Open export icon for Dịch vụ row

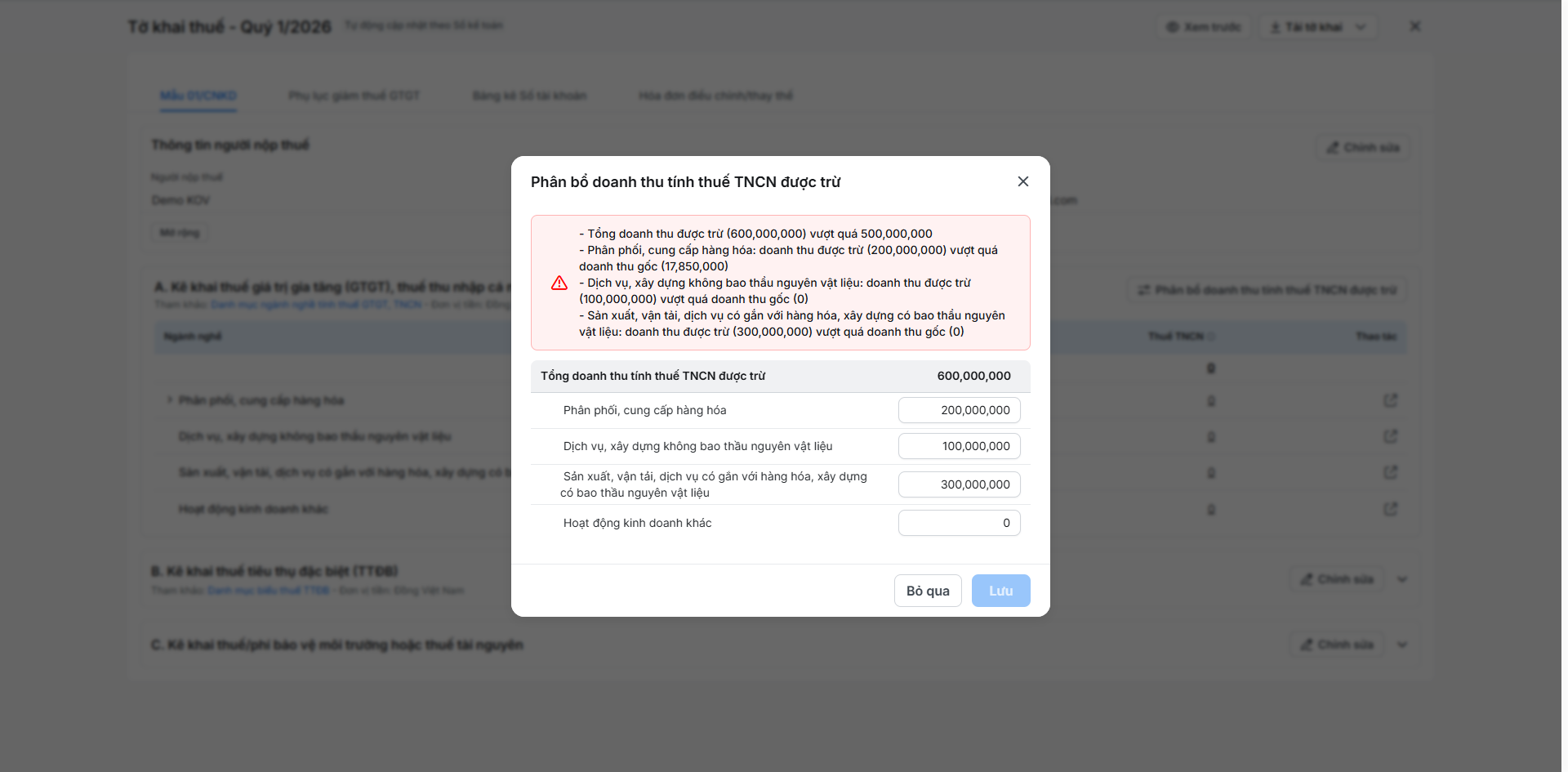point(1390,436)
